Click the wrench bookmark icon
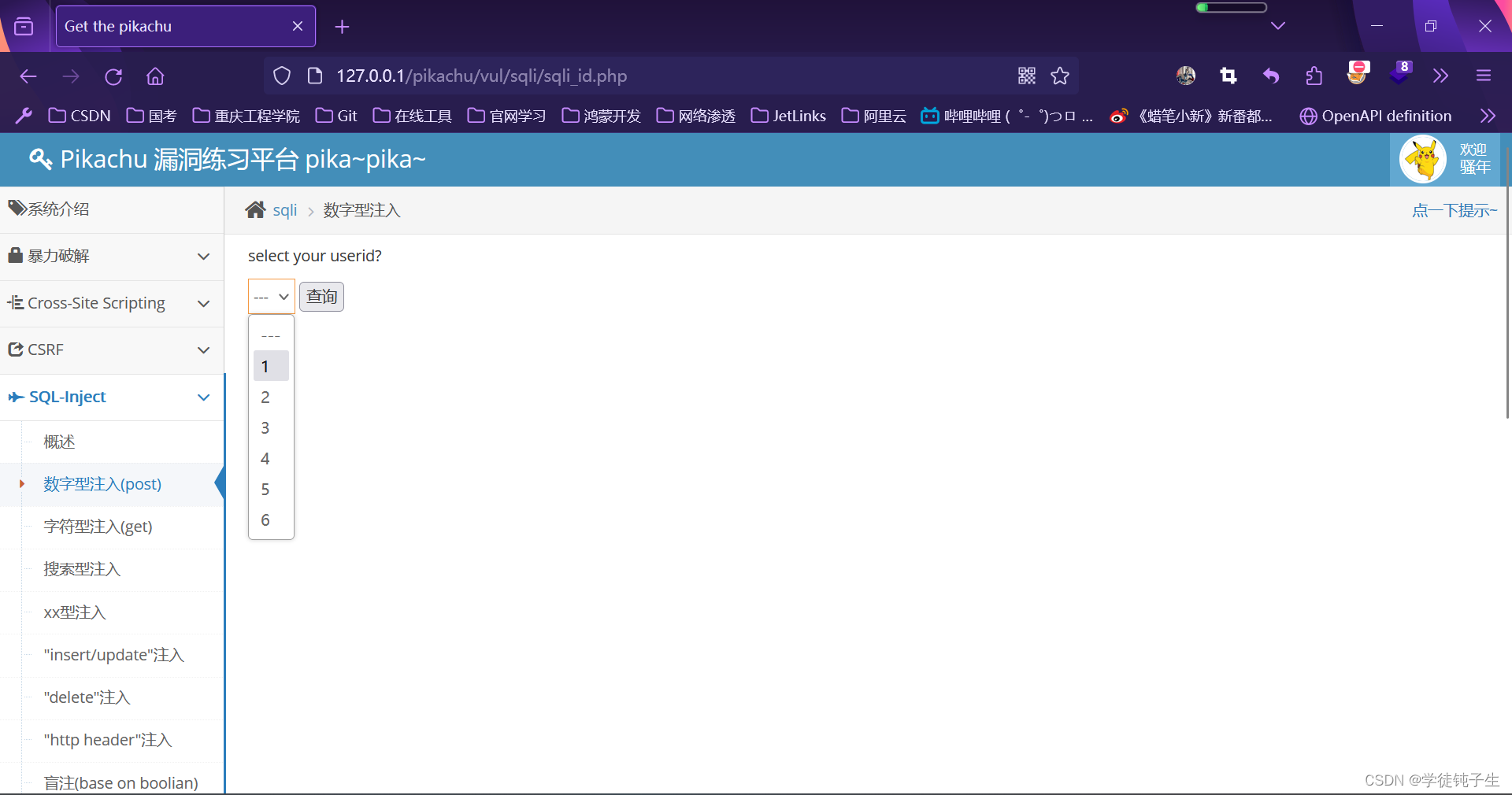Viewport: 1512px width, 795px height. 24,116
